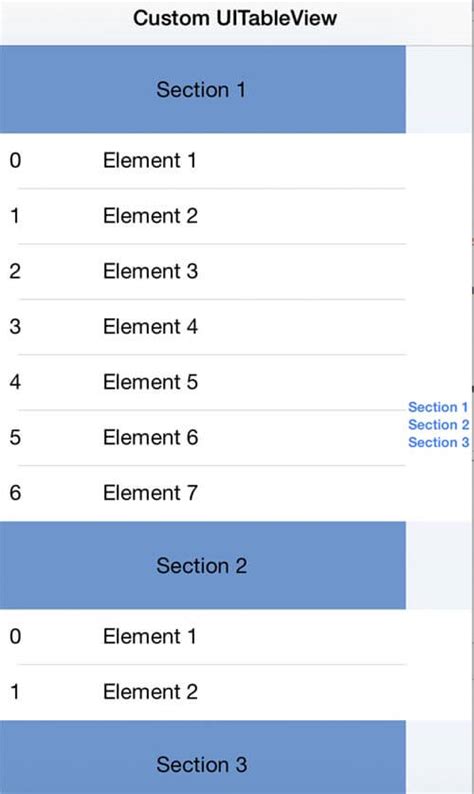
Task: Select Element 2 in Section 1
Action: click(203, 216)
